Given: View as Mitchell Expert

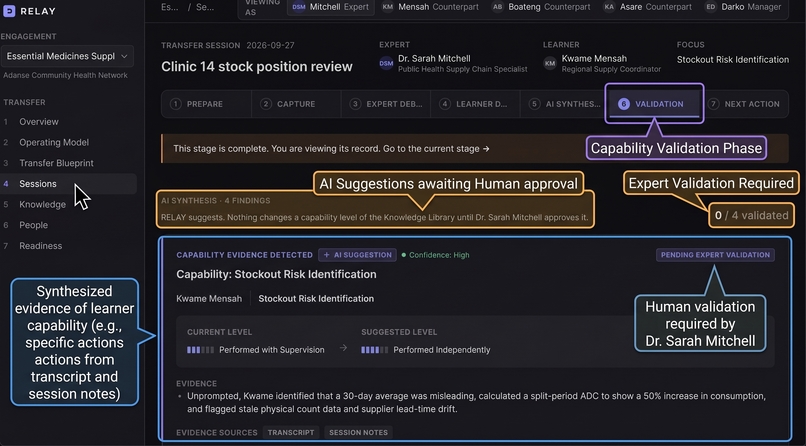Looking at the screenshot, I should [x=331, y=7].
